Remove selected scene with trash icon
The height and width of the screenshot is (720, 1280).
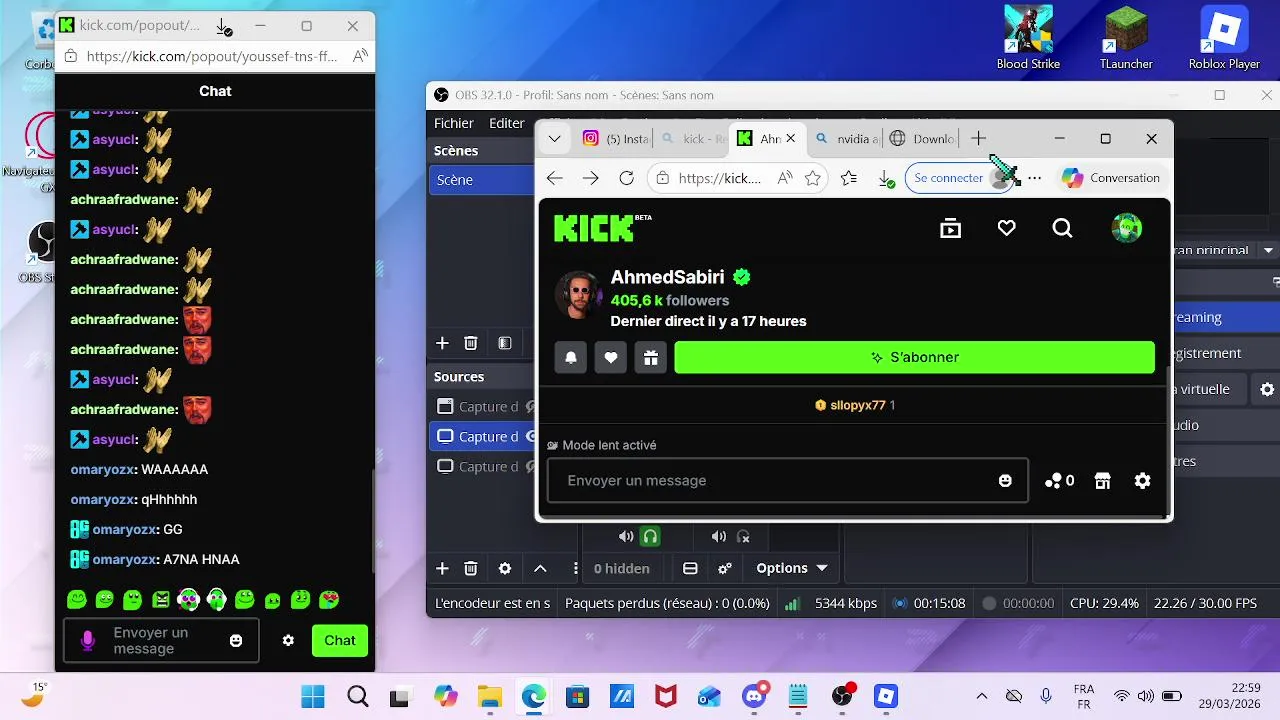[x=471, y=343]
